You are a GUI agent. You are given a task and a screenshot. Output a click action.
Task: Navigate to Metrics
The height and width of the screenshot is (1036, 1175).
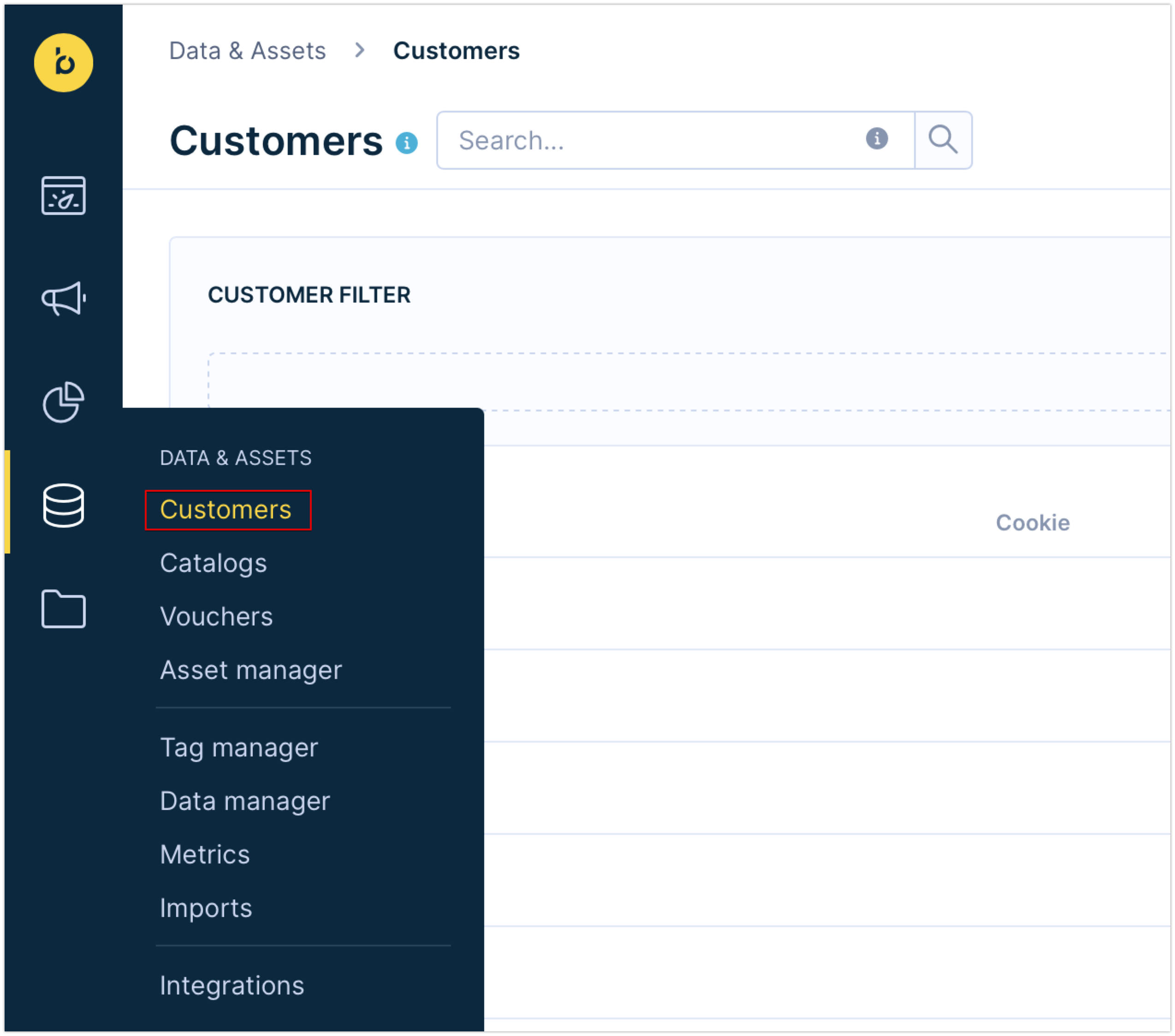click(205, 854)
